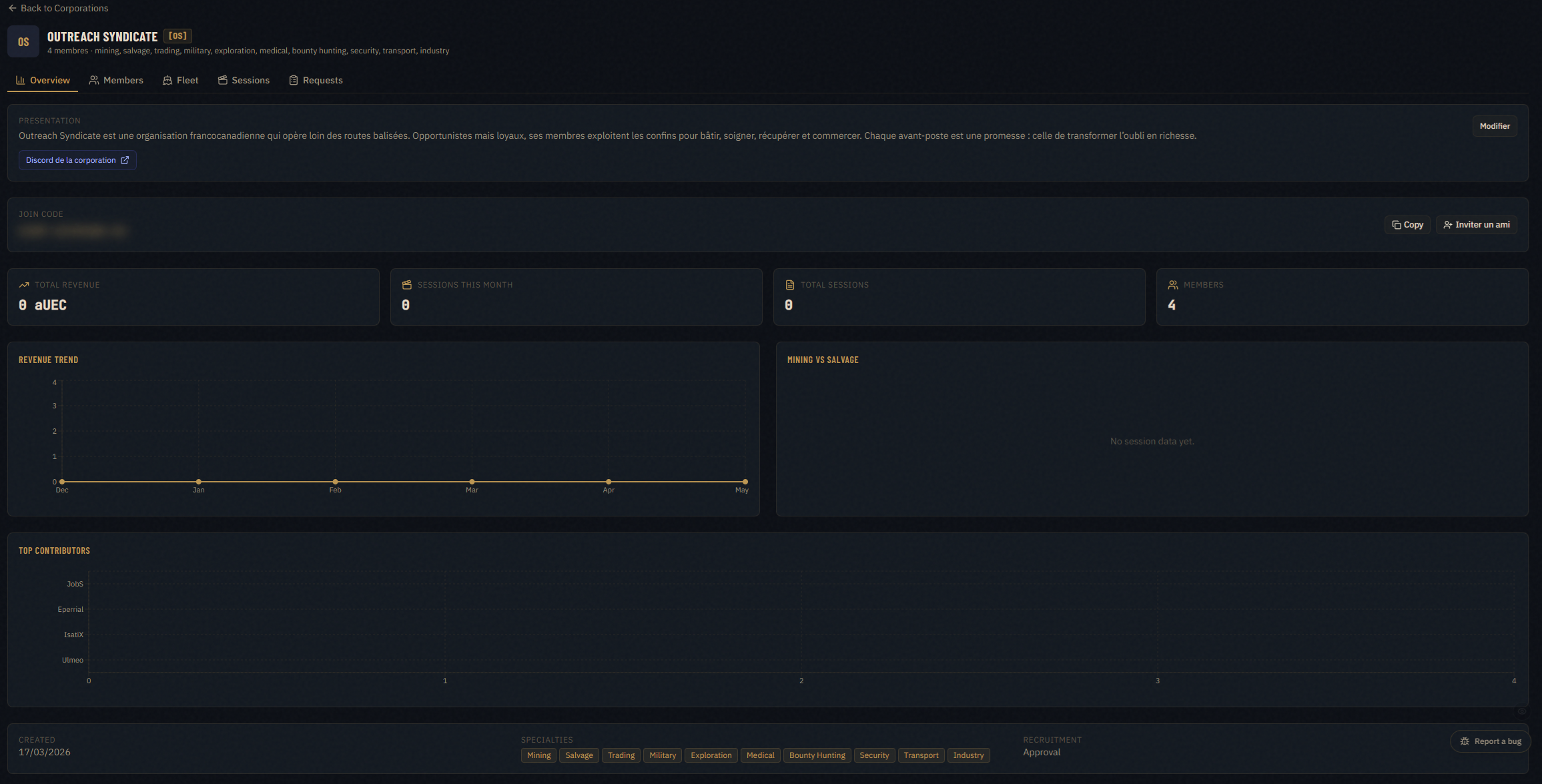The height and width of the screenshot is (784, 1542).
Task: Click the Members count value 4
Action: (x=1172, y=305)
